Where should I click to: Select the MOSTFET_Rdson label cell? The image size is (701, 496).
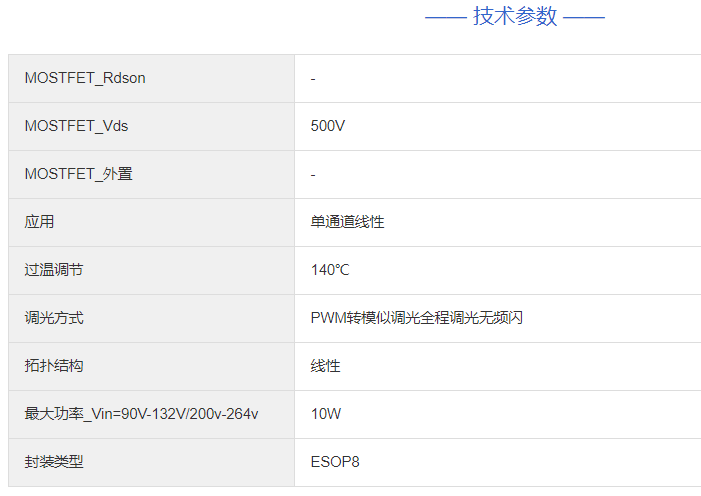[85, 78]
